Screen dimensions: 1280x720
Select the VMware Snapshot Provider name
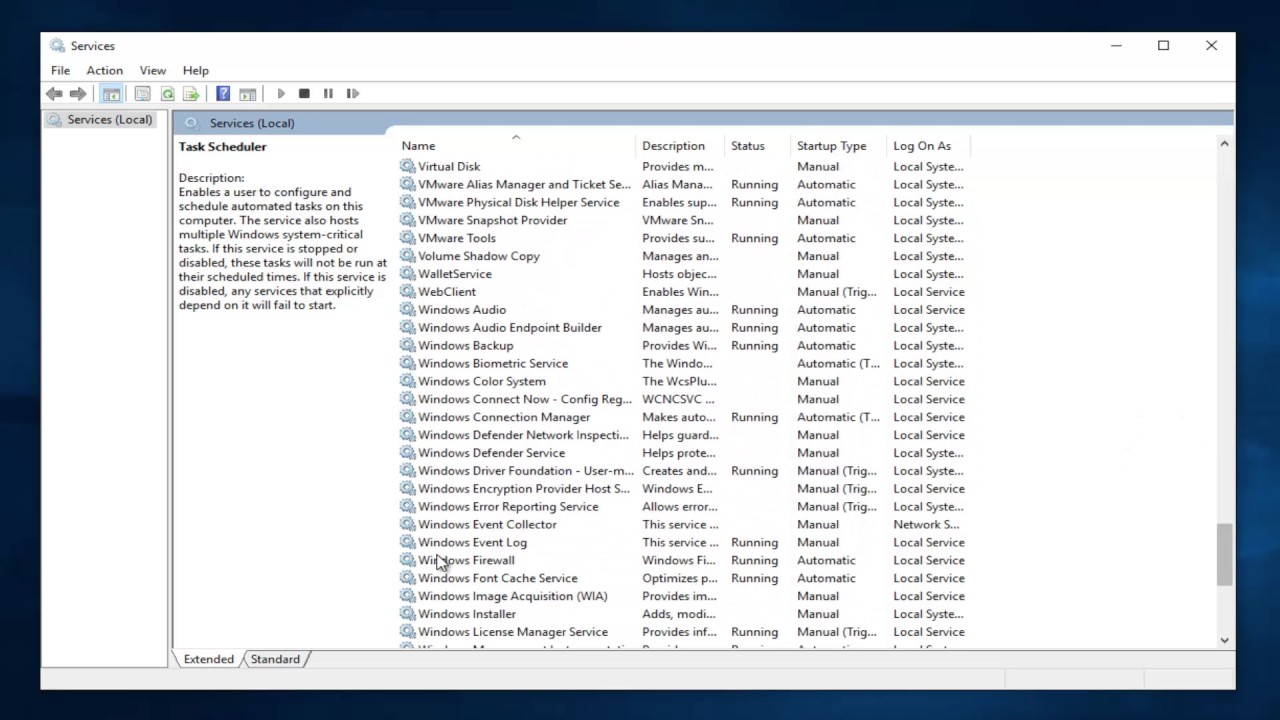click(492, 221)
